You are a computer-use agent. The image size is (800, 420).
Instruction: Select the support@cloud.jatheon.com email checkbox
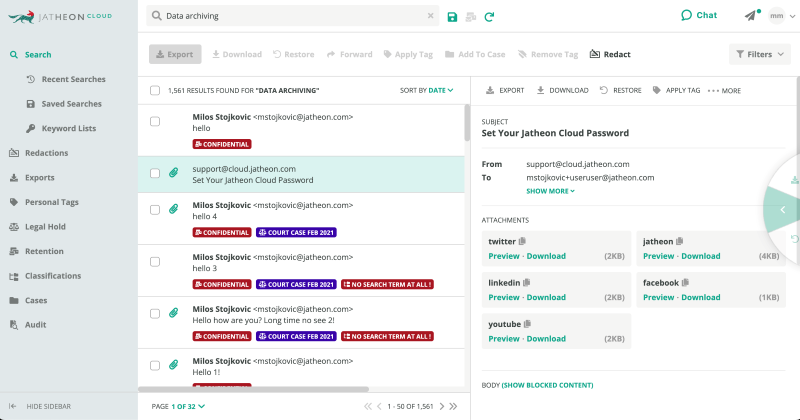[x=155, y=173]
